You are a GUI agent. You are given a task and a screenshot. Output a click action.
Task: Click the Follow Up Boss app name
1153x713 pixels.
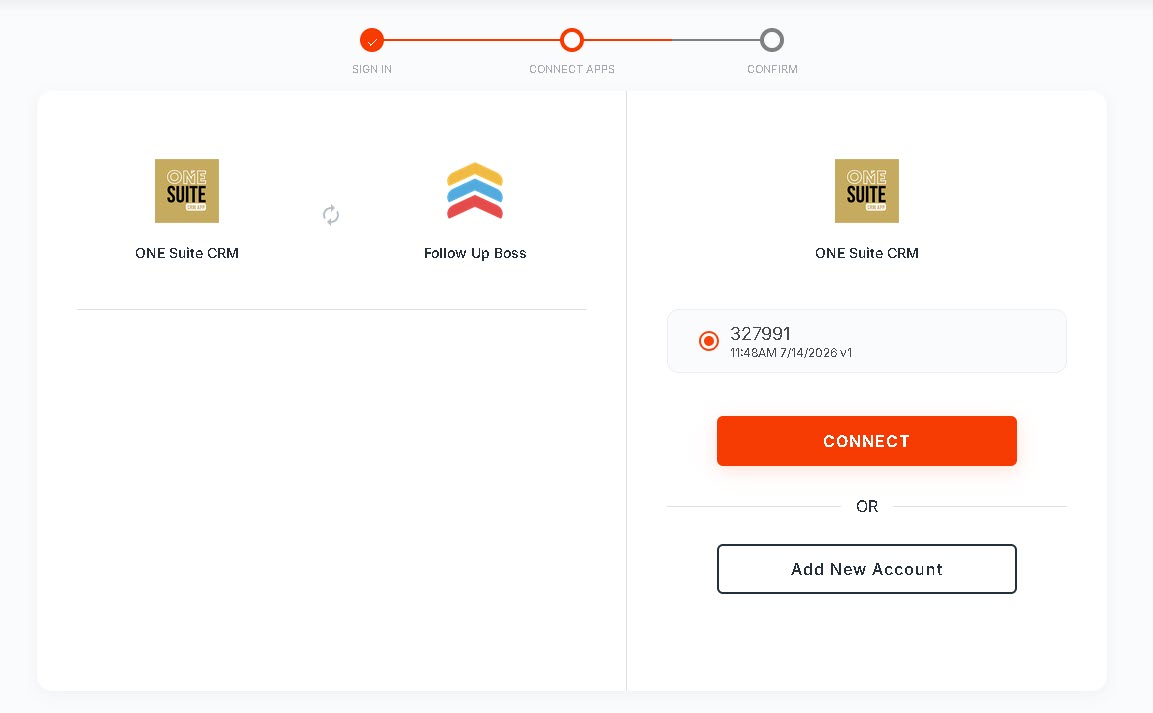[475, 253]
